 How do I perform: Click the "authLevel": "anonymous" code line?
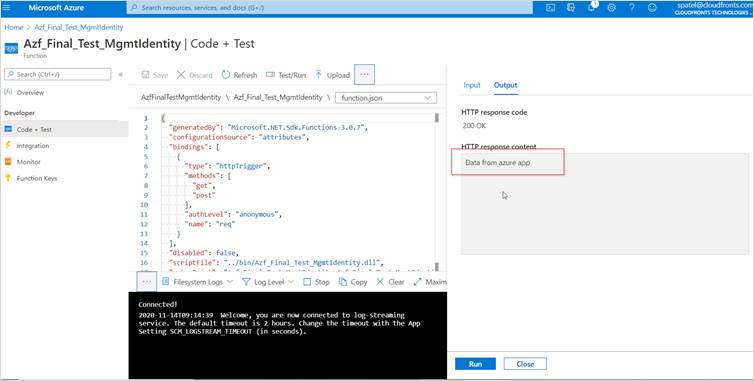tap(233, 215)
